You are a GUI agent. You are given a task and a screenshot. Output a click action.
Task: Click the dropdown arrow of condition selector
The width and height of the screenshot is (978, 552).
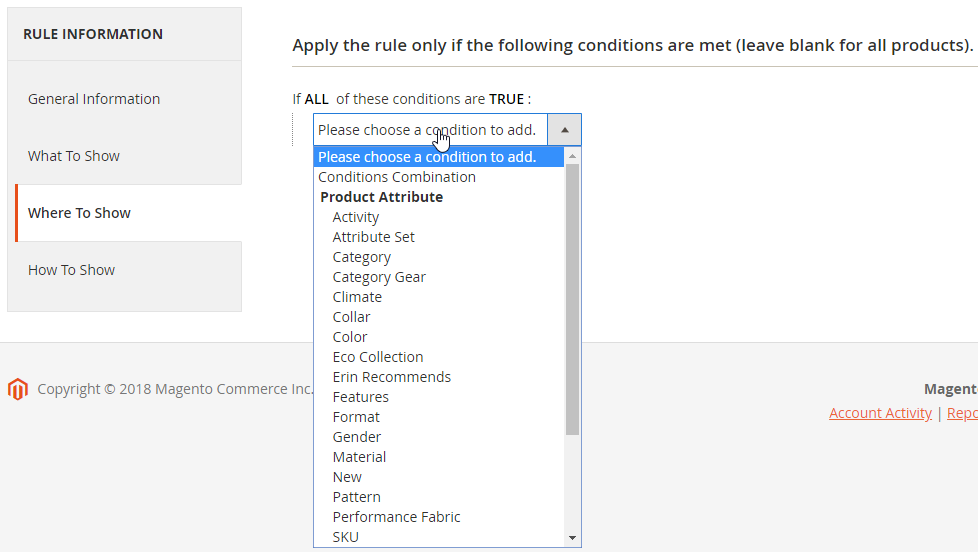(x=564, y=130)
